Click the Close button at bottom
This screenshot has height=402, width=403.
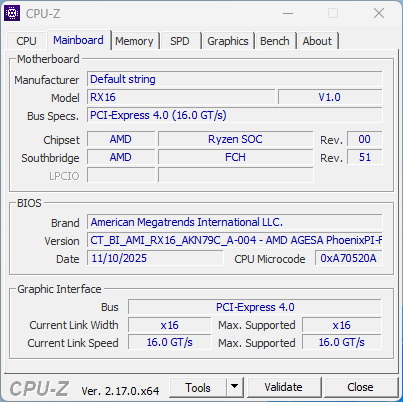(x=360, y=387)
